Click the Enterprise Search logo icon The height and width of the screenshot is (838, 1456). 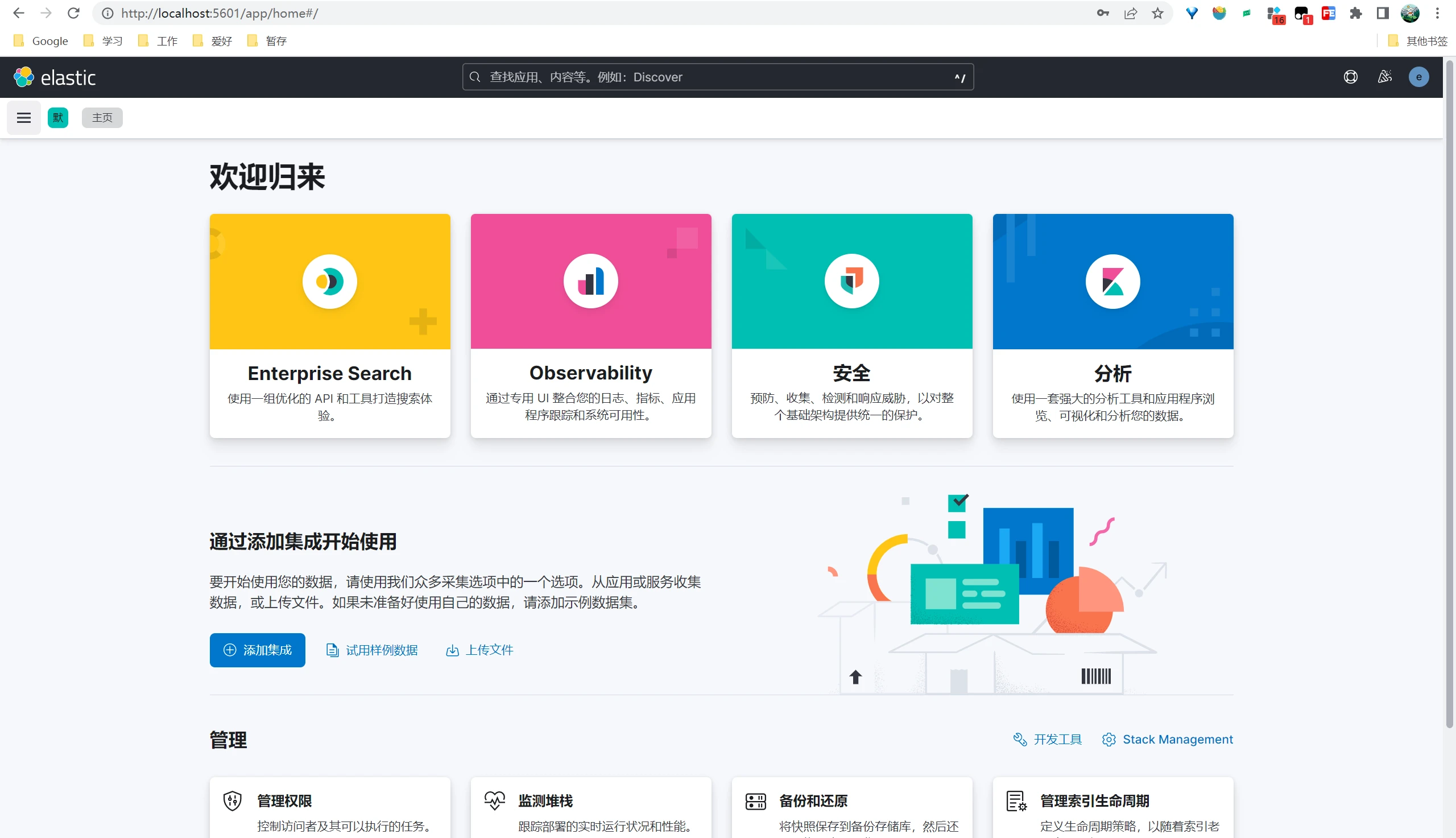(x=330, y=282)
